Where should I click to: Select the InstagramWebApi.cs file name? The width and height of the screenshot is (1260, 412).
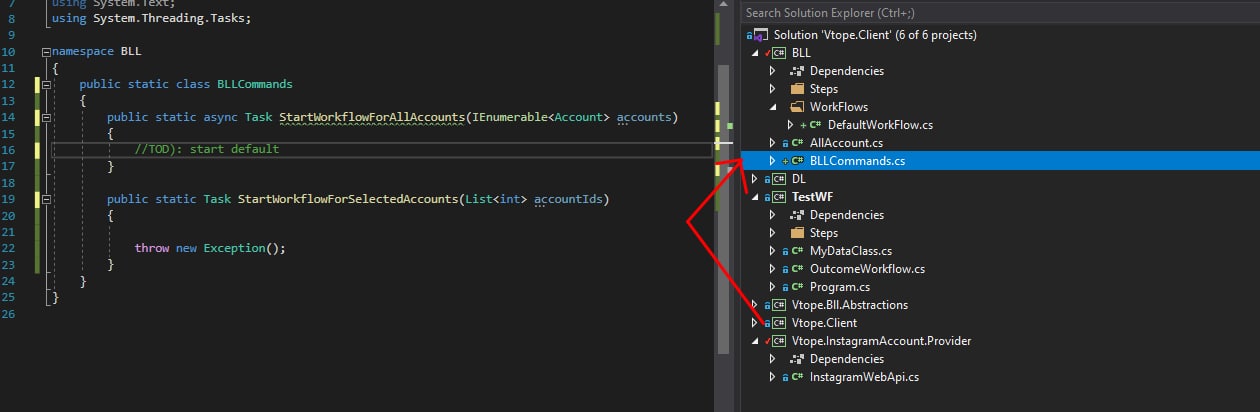[864, 377]
